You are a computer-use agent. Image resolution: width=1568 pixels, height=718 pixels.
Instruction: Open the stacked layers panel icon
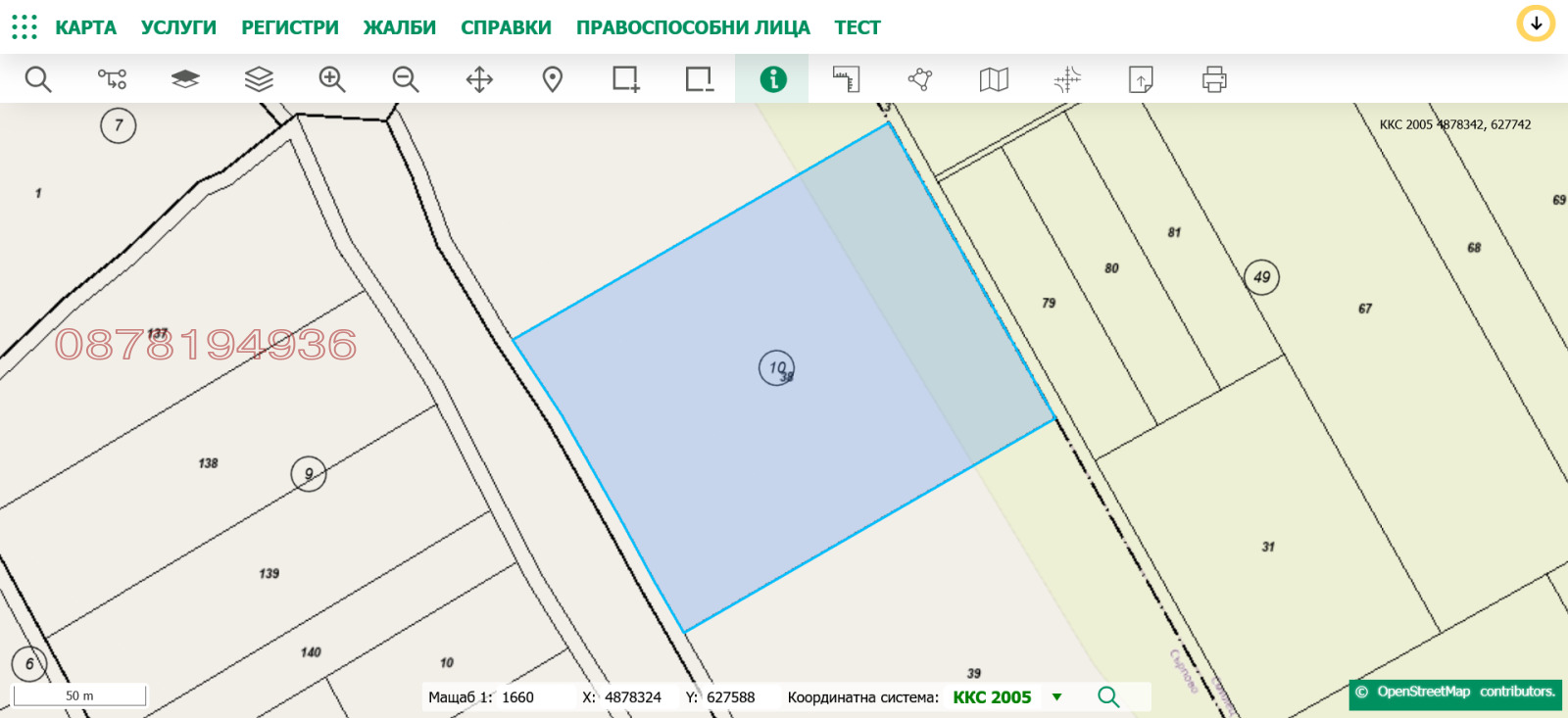(259, 79)
